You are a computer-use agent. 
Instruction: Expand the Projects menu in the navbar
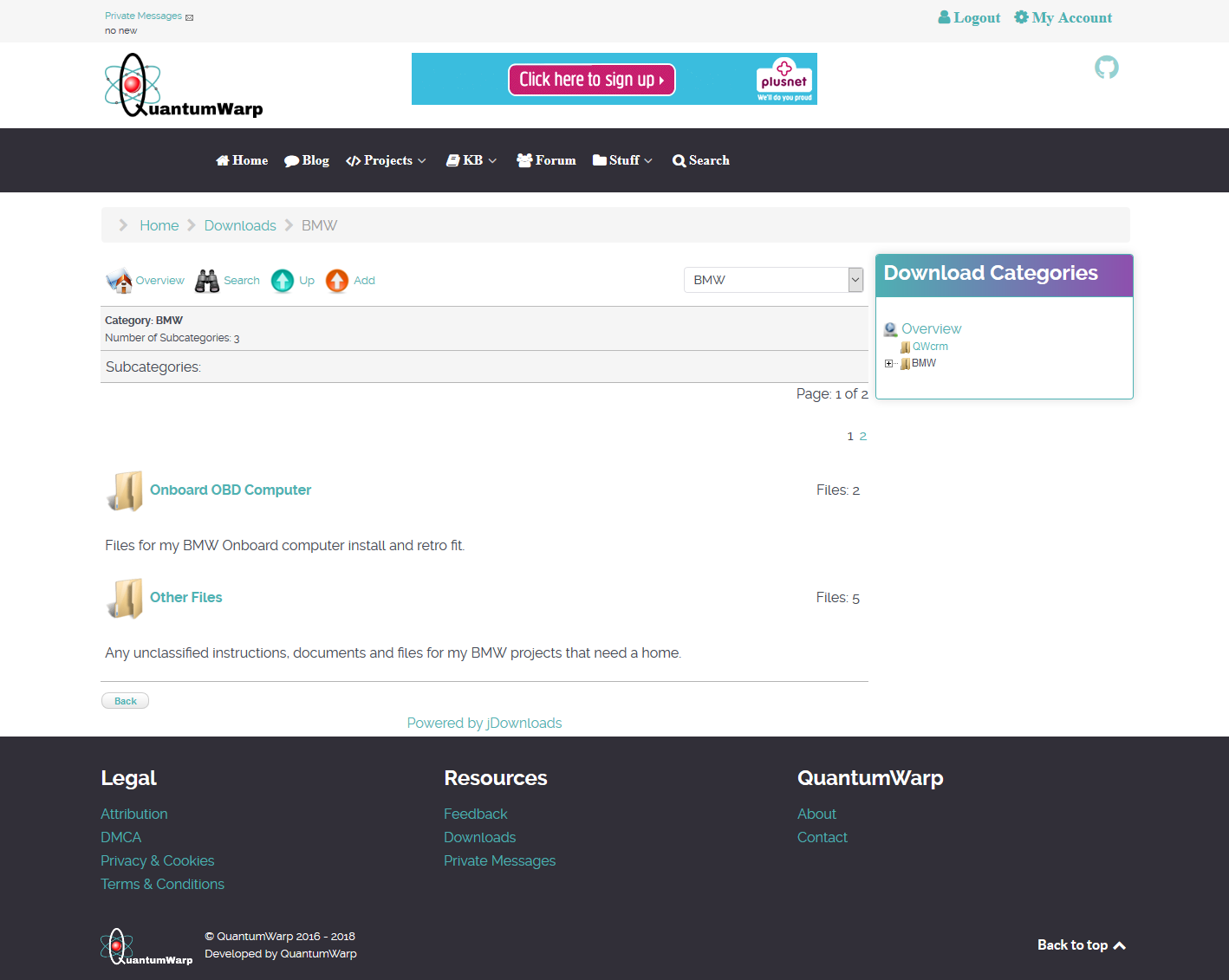386,160
